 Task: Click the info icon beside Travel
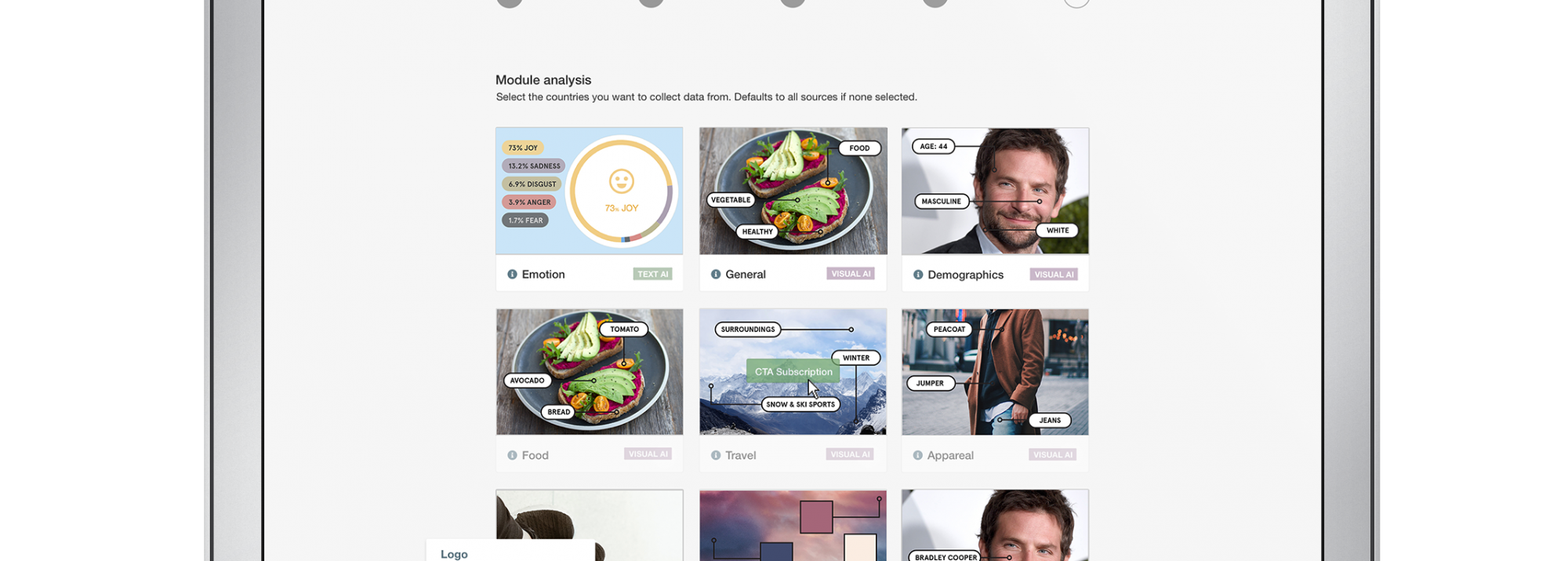[716, 455]
